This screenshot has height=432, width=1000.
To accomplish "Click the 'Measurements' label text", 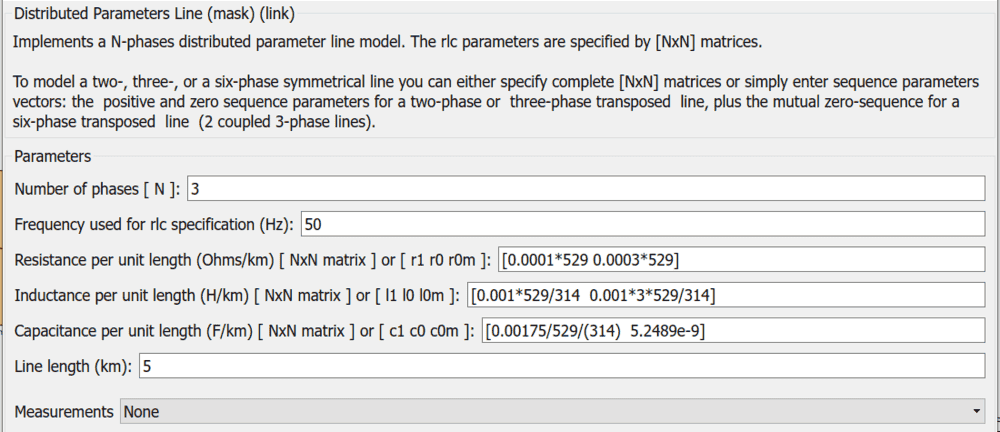I will tap(64, 411).
